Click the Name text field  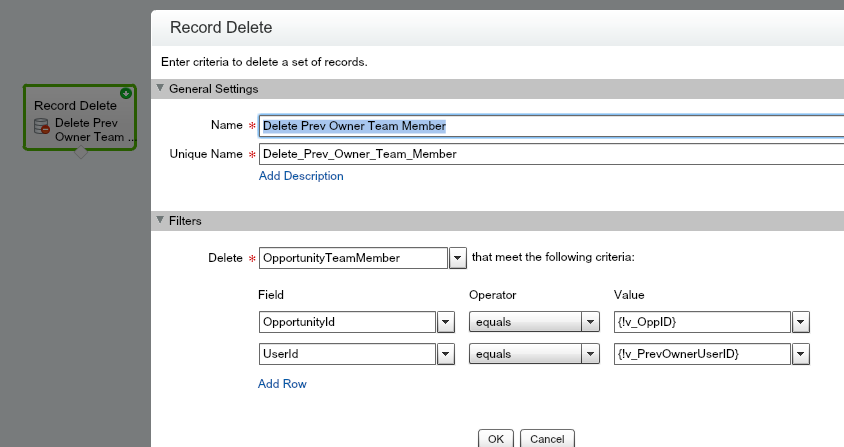coord(550,126)
